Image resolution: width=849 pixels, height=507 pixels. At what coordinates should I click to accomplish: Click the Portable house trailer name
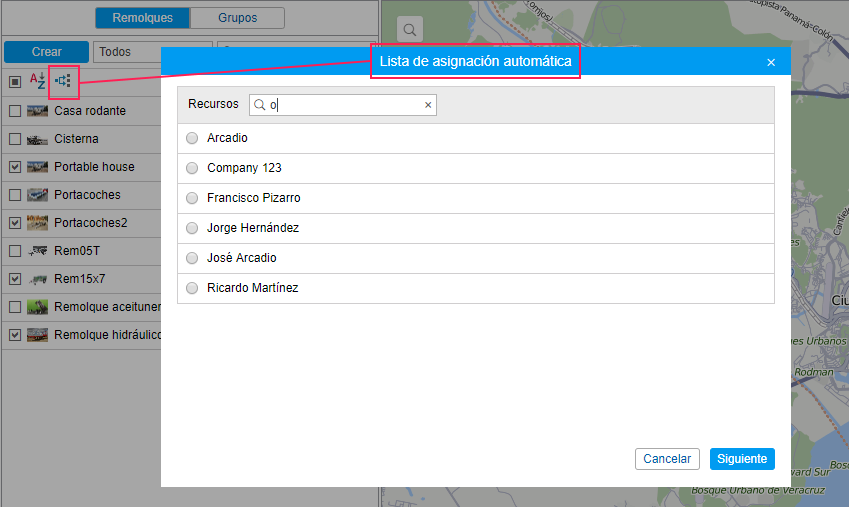94,167
